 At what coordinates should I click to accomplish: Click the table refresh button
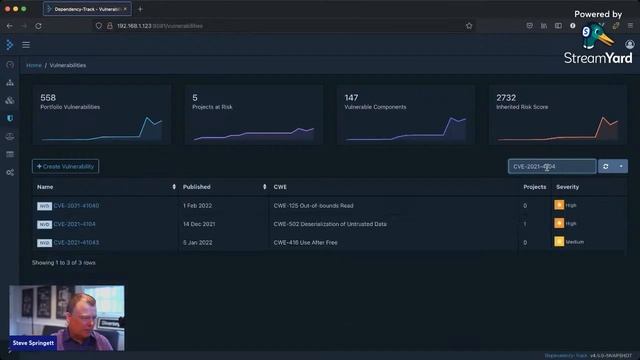606,167
